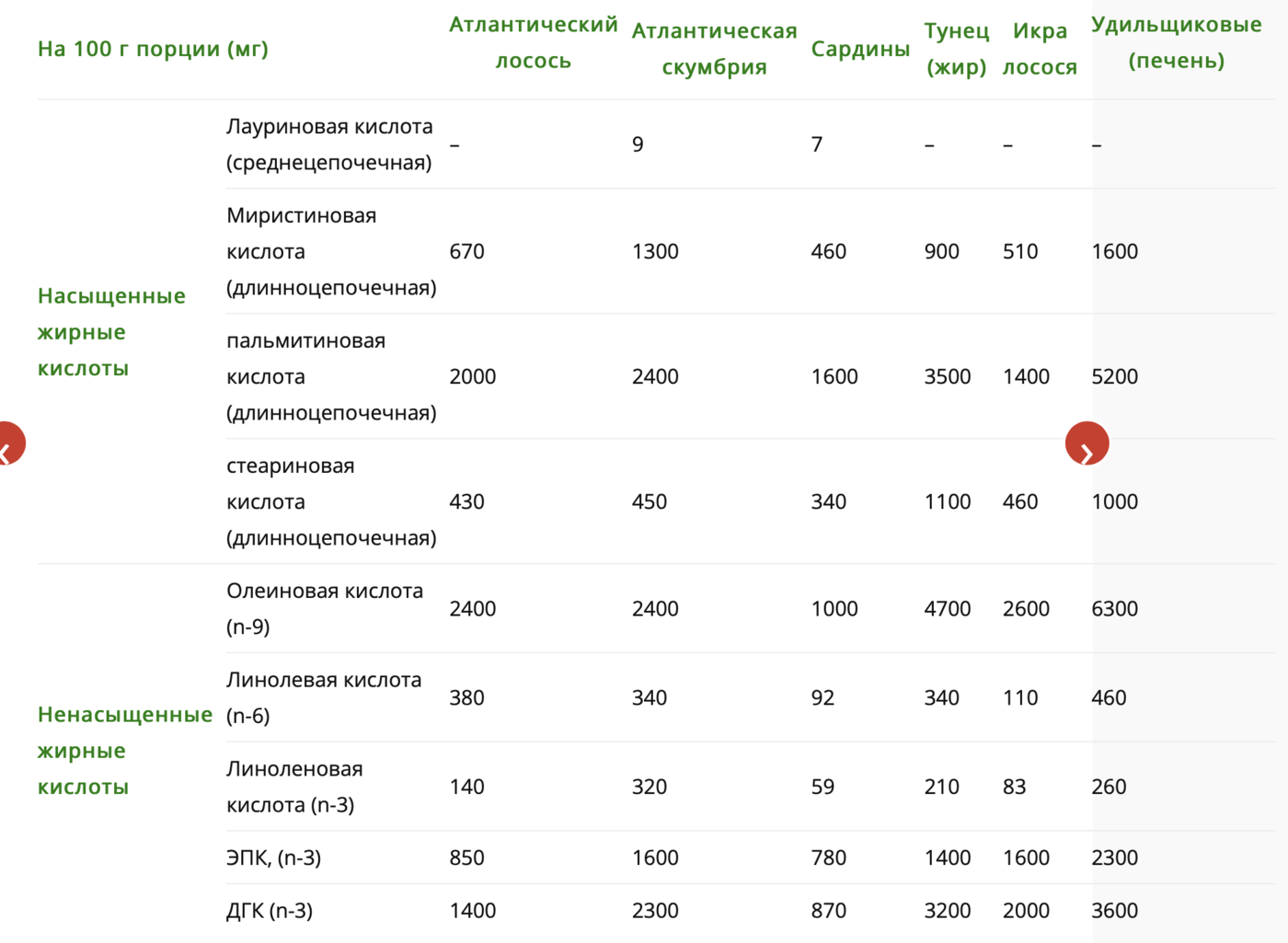The width and height of the screenshot is (1288, 943).
Task: Select value '430' in the стеариновая row
Action: click(x=466, y=501)
